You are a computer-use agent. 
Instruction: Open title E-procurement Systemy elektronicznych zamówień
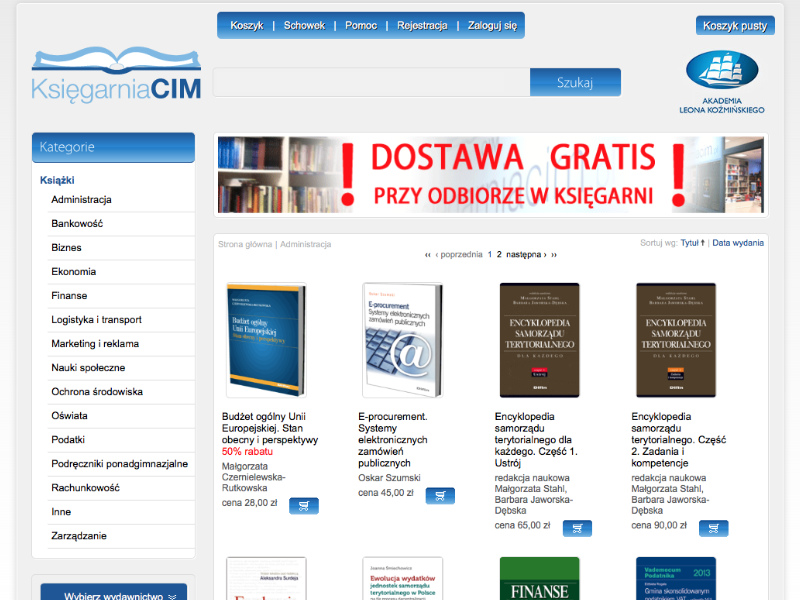tap(393, 440)
